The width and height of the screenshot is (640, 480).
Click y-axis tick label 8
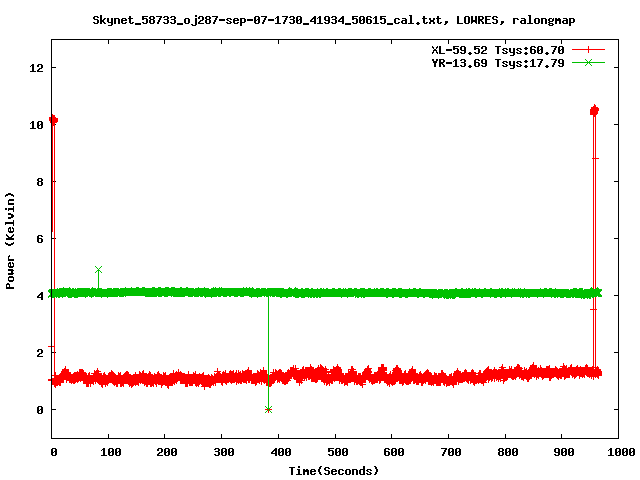[40, 182]
